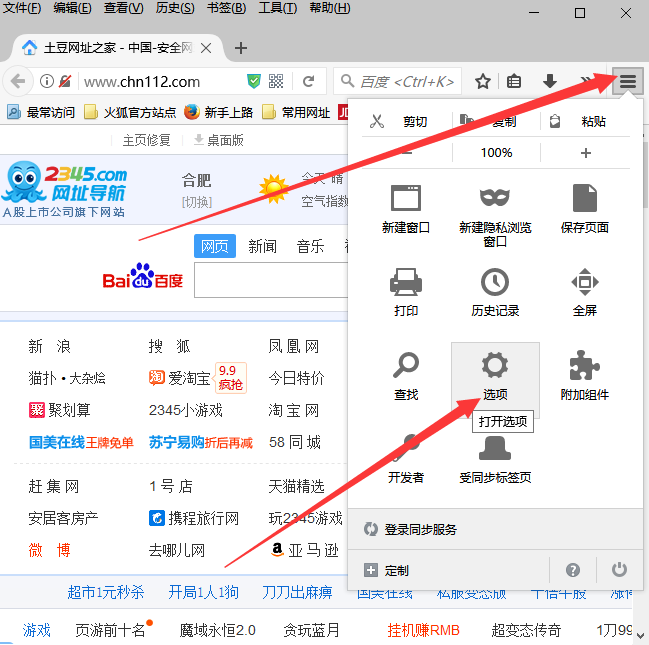The height and width of the screenshot is (645, 649).
Task: Enter full screen from menu
Action: tap(584, 292)
